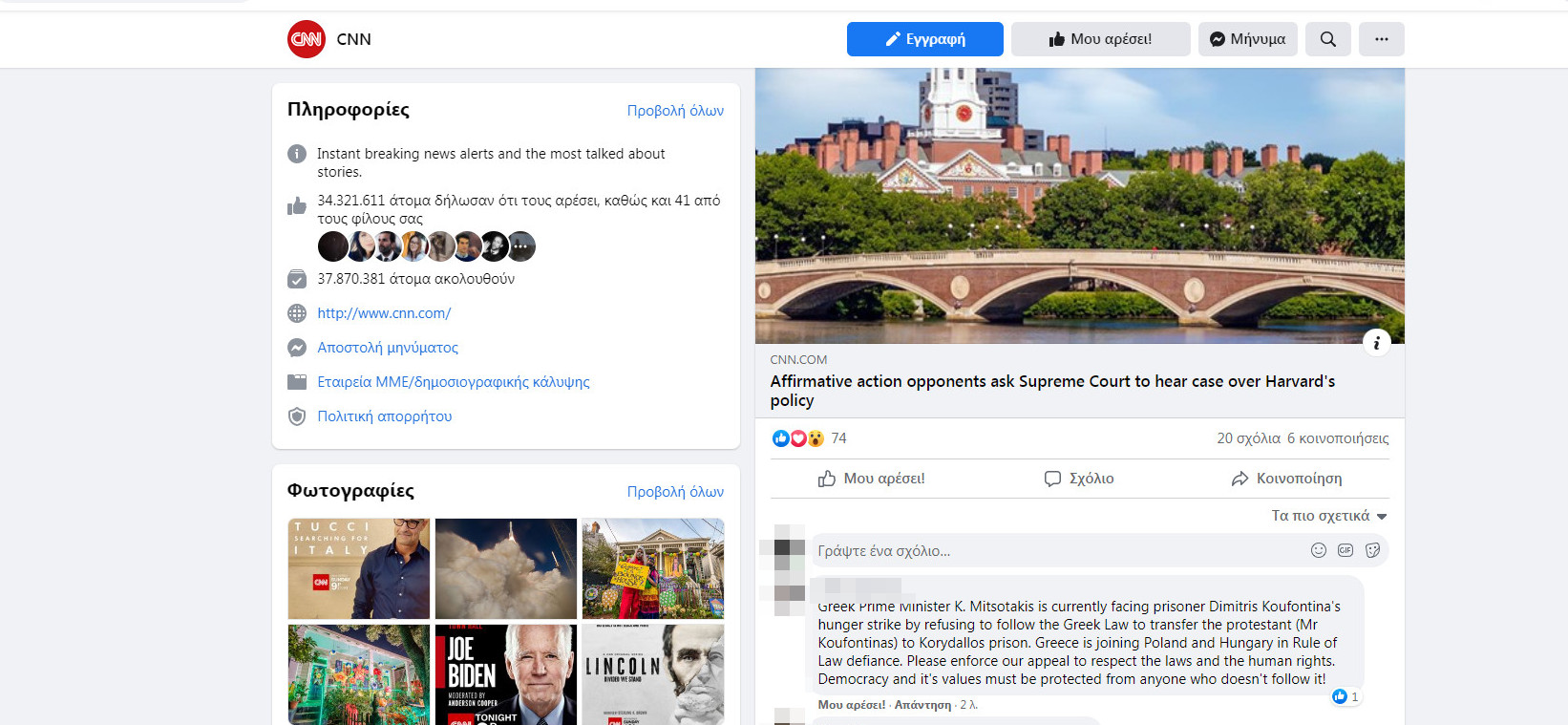Viewport: 1568px width, 725px height.
Task: View all photos via Προβολή όλων in Φωτογραφίες
Action: (675, 492)
